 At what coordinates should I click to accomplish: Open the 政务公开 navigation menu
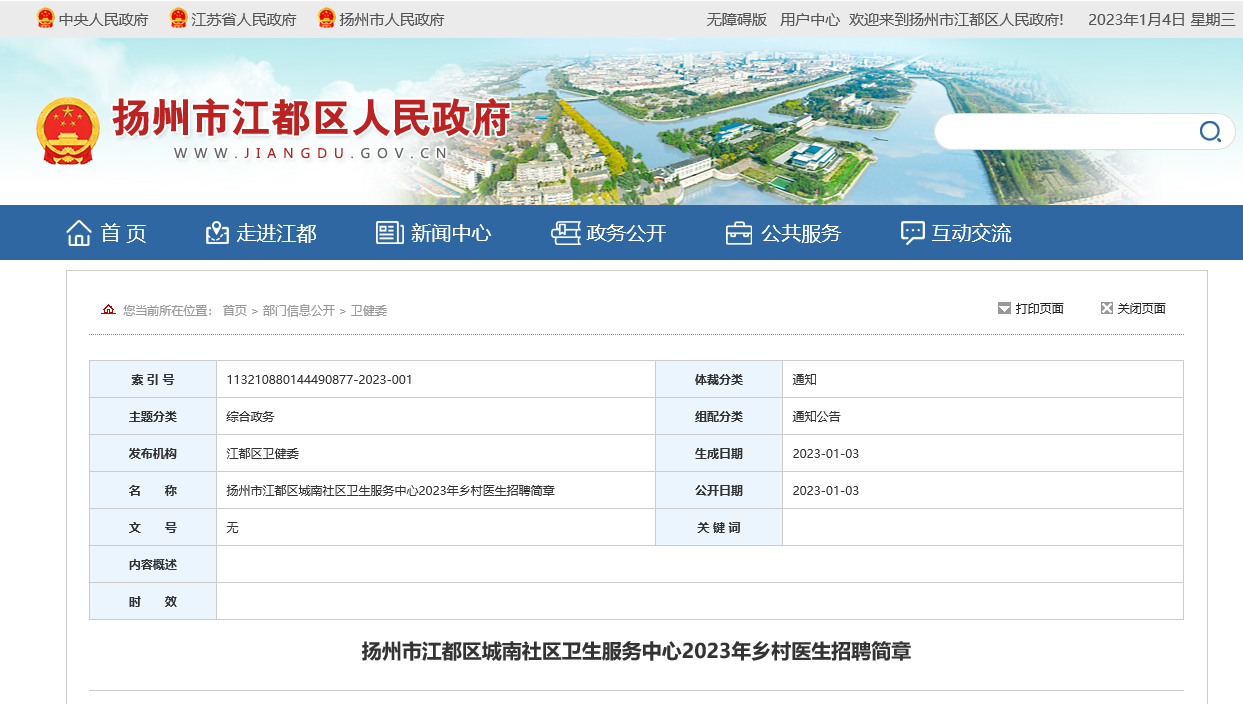click(x=625, y=233)
